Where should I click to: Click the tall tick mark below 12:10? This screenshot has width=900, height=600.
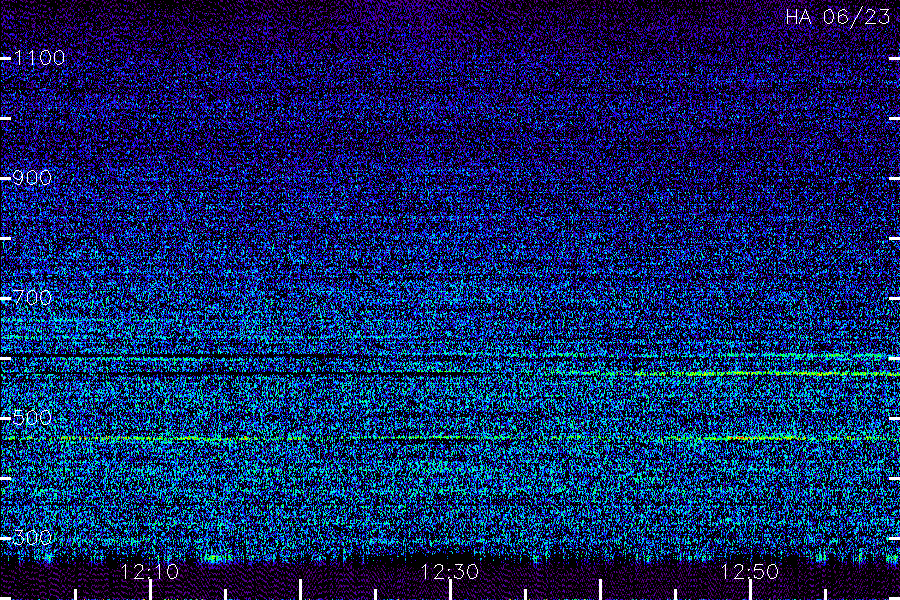150,590
